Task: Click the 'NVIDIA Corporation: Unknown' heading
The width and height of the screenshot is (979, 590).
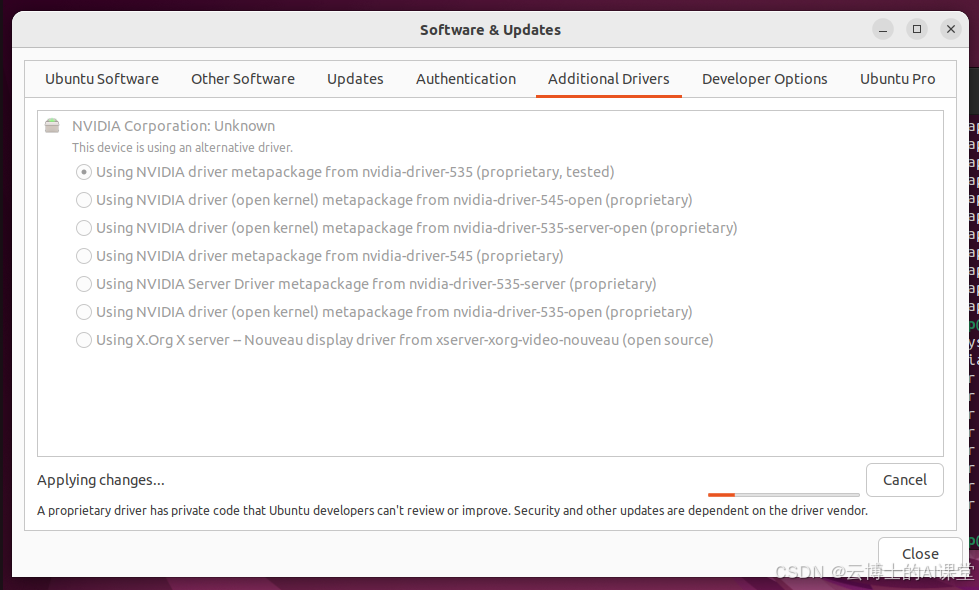Action: pyautogui.click(x=174, y=126)
